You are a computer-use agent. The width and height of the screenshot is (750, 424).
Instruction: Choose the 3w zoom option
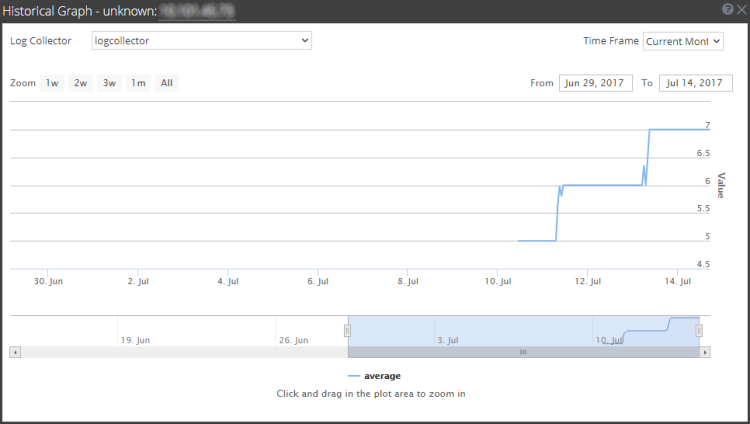109,83
